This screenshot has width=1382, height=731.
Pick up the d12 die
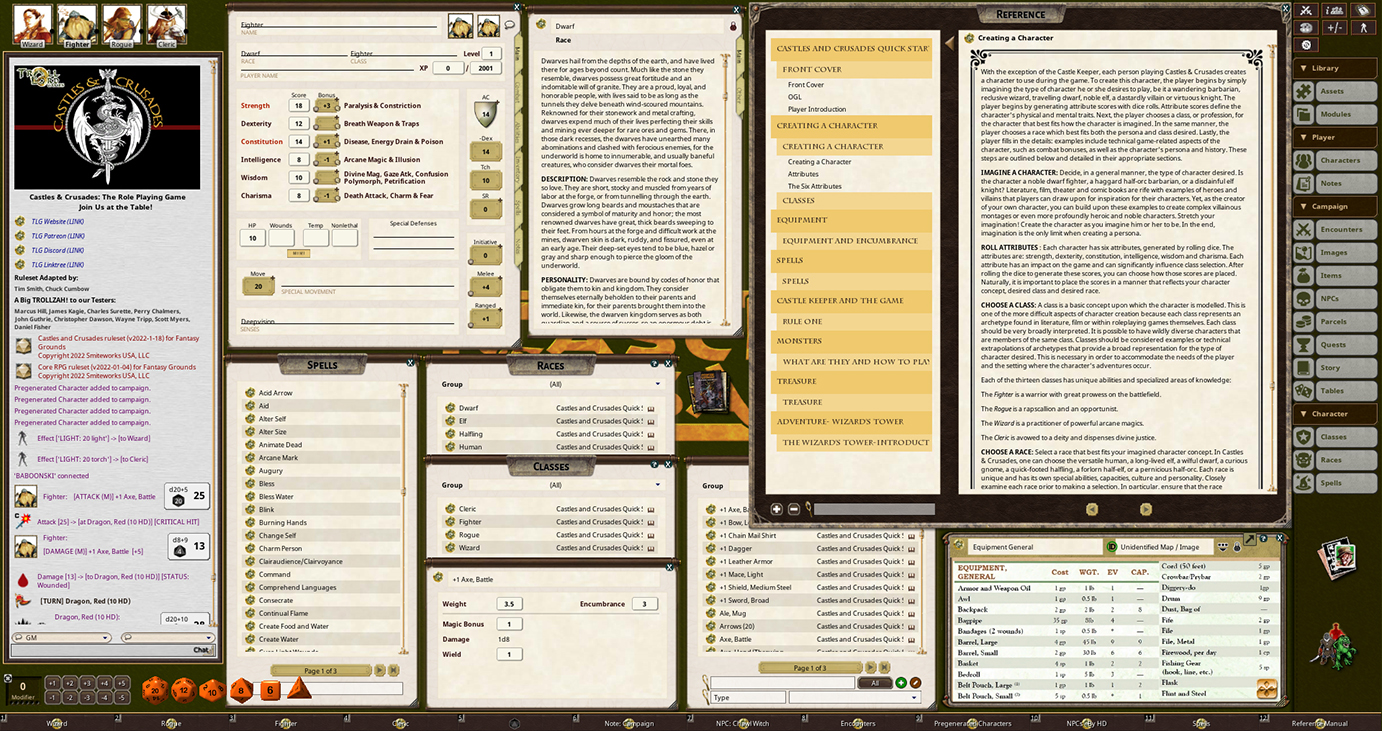click(183, 690)
